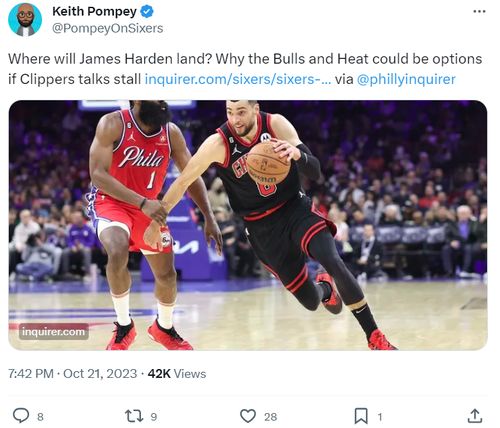Click the share upload icon
Image resolution: width=500 pixels, height=428 pixels.
(474, 416)
